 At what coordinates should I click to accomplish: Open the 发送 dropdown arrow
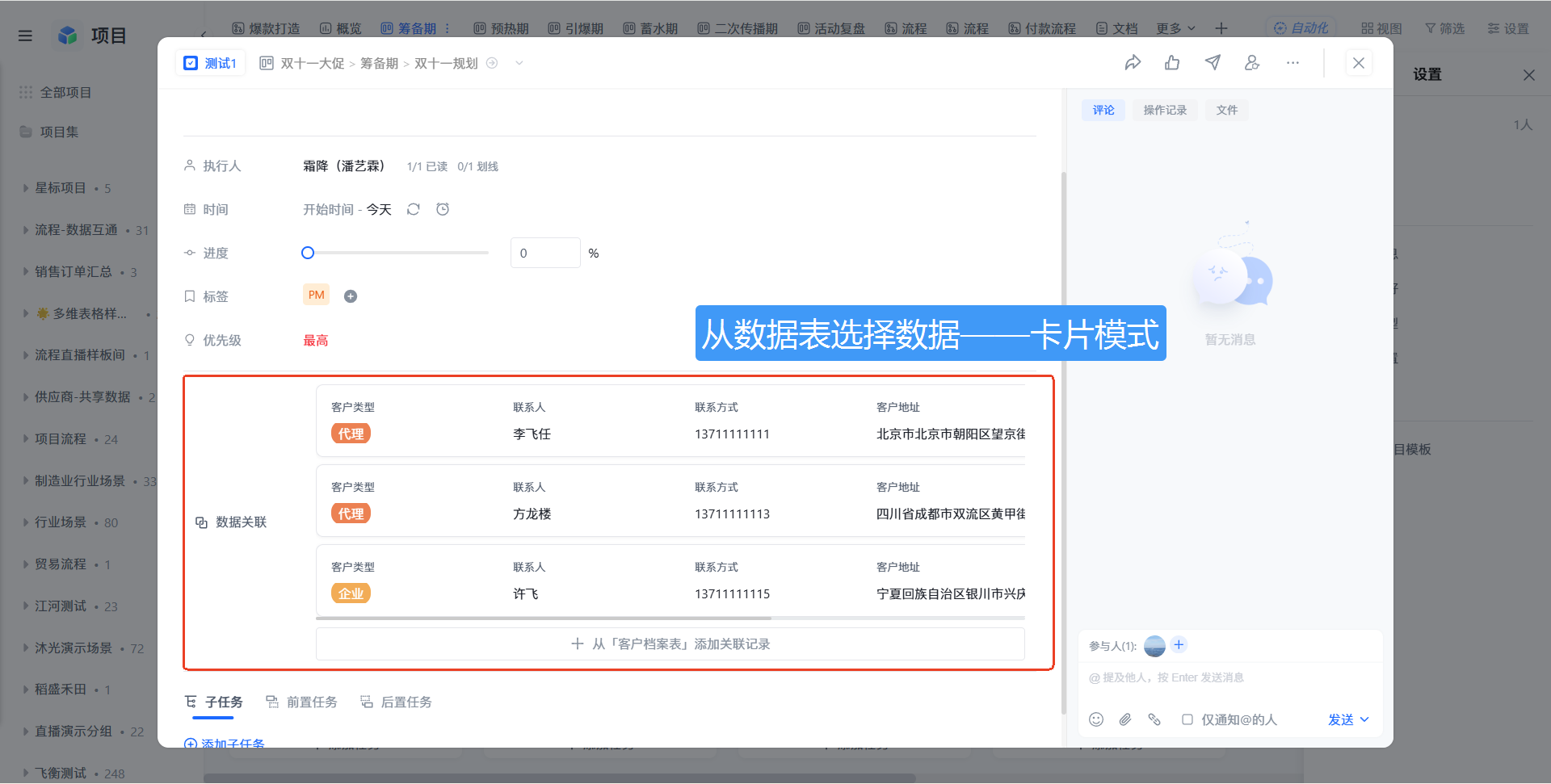[x=1364, y=719]
